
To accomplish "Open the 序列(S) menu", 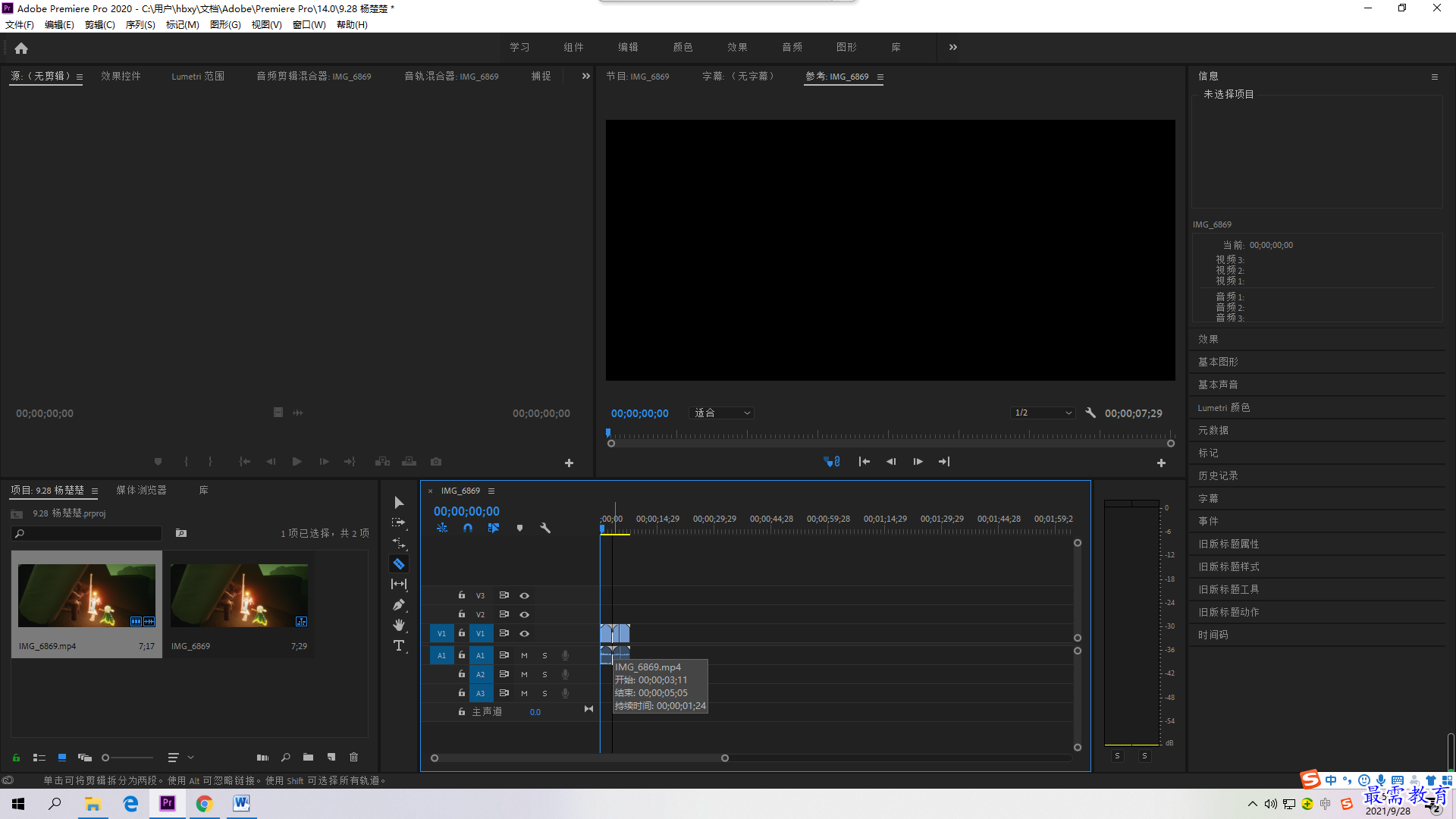I will coord(140,24).
